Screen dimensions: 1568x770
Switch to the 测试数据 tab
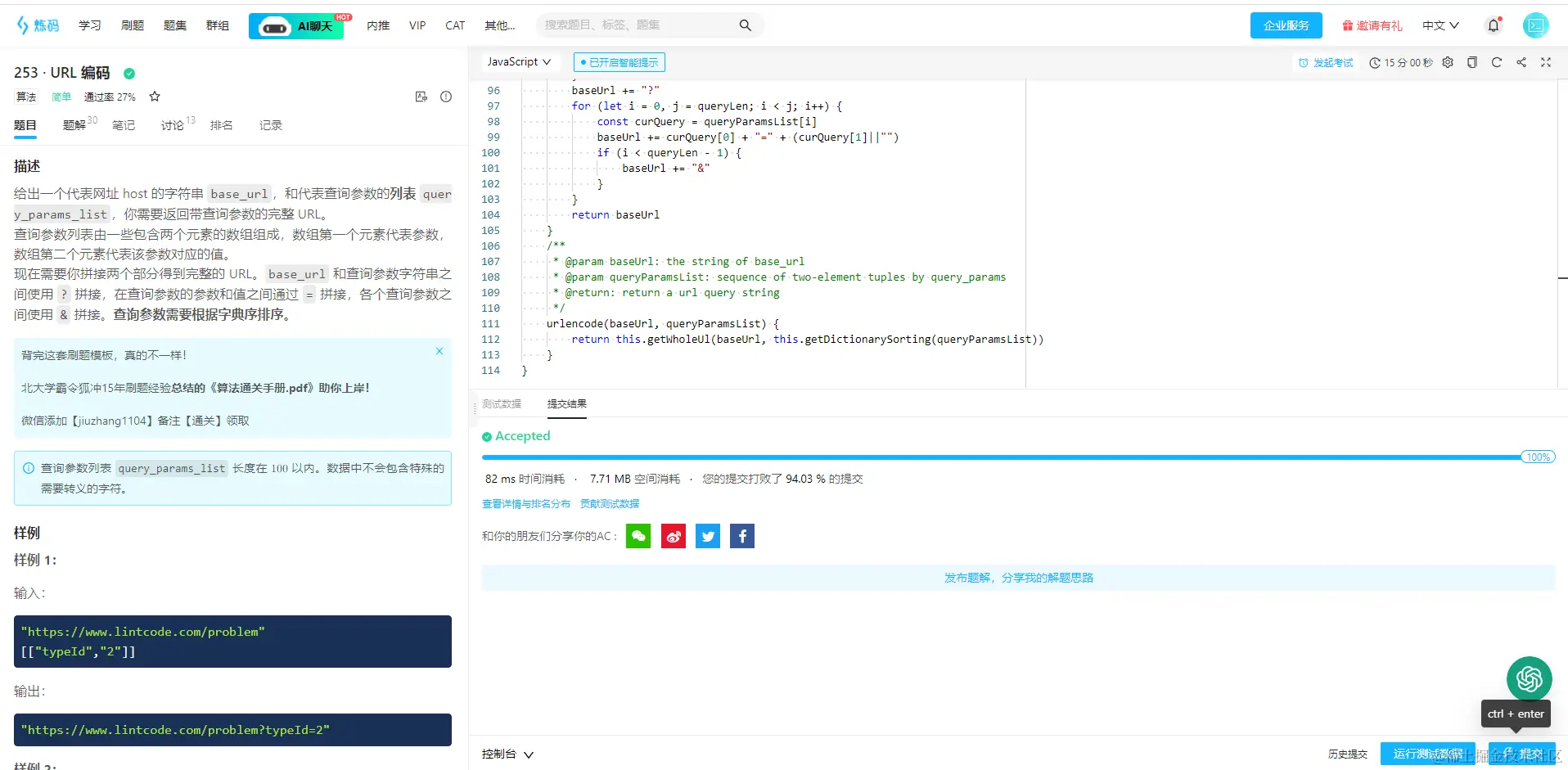pyautogui.click(x=502, y=404)
